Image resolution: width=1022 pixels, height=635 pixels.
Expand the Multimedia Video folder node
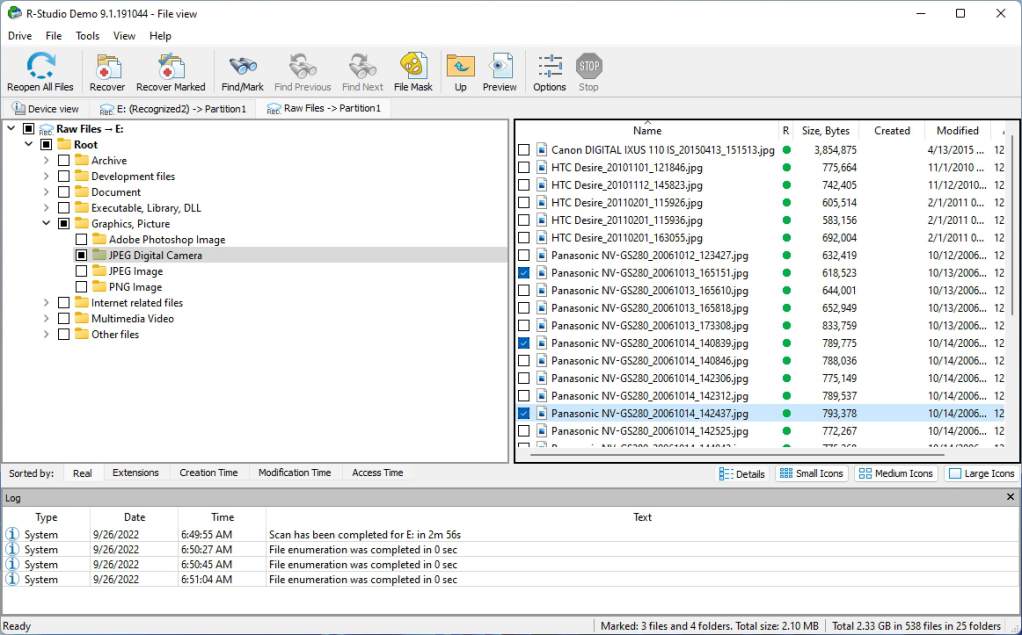click(x=46, y=318)
